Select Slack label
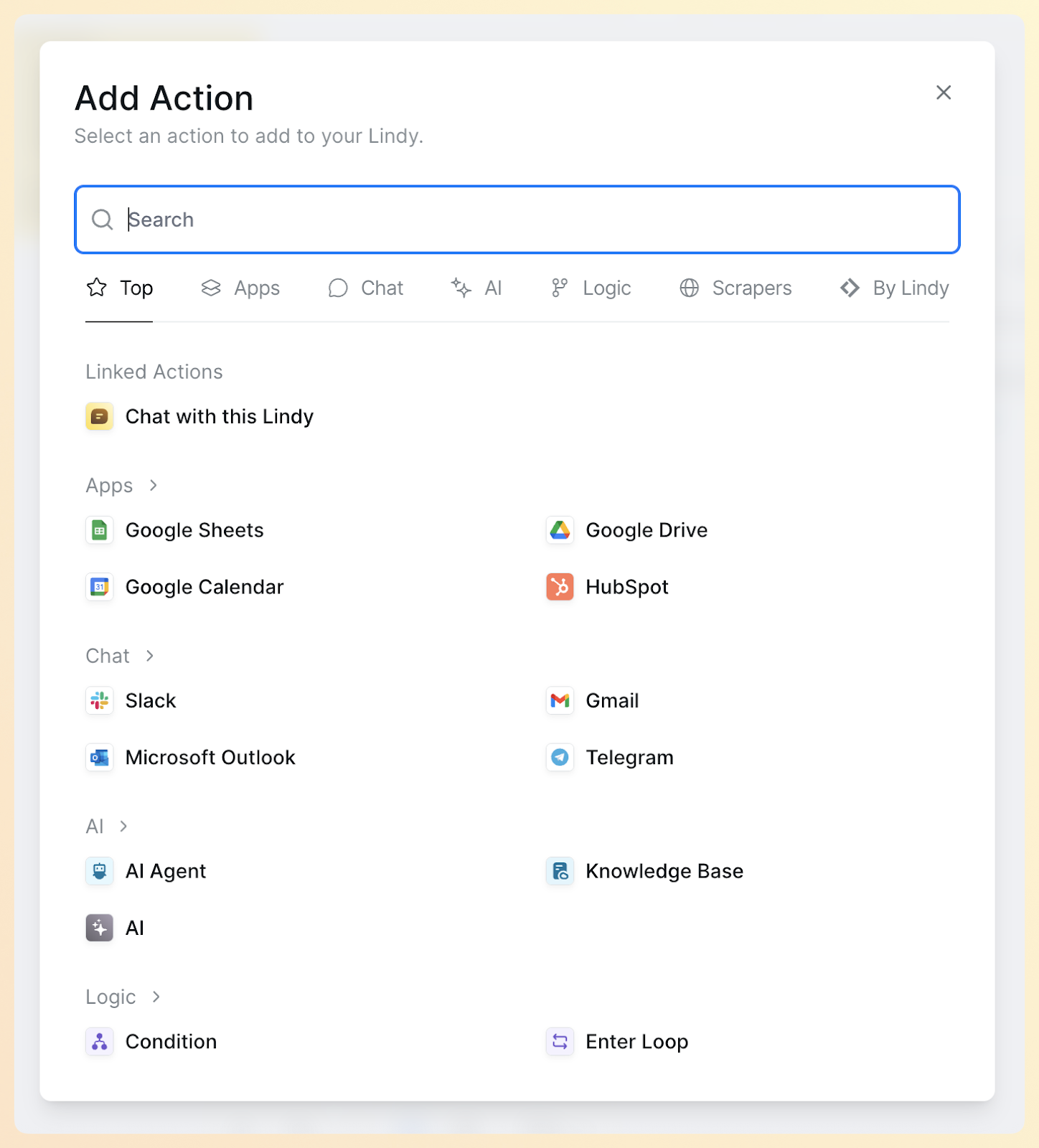 (151, 701)
